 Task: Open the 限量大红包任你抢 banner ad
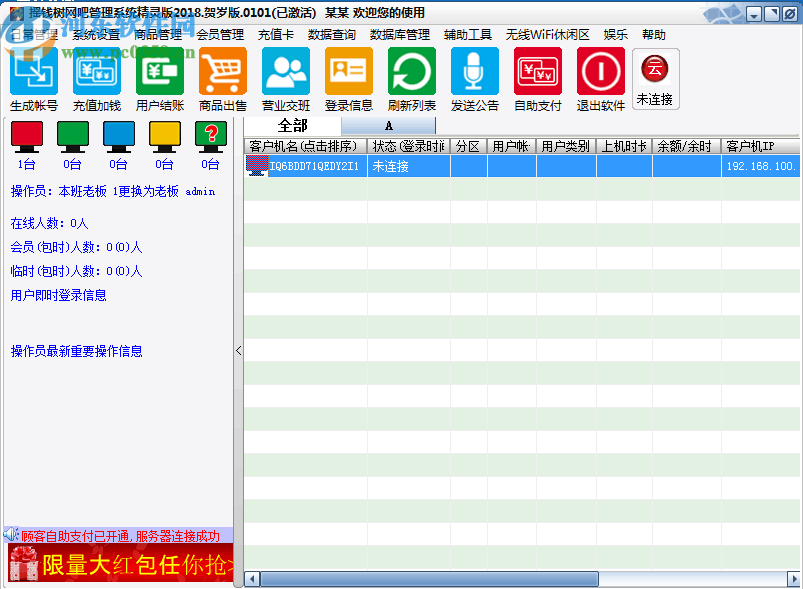tap(121, 563)
